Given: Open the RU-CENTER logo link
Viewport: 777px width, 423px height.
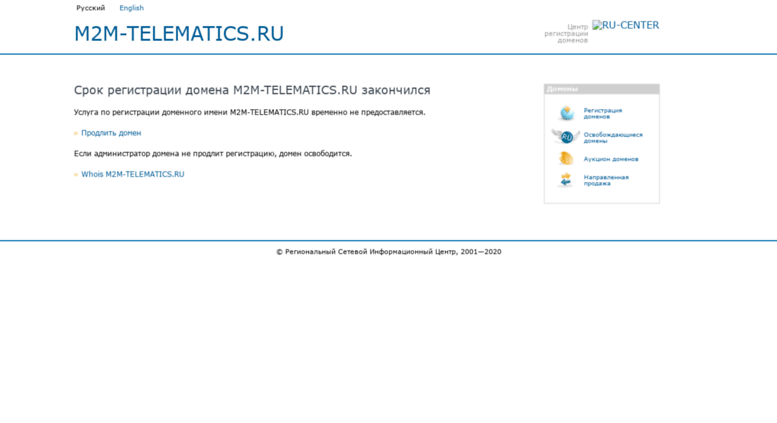Looking at the screenshot, I should tap(625, 25).
